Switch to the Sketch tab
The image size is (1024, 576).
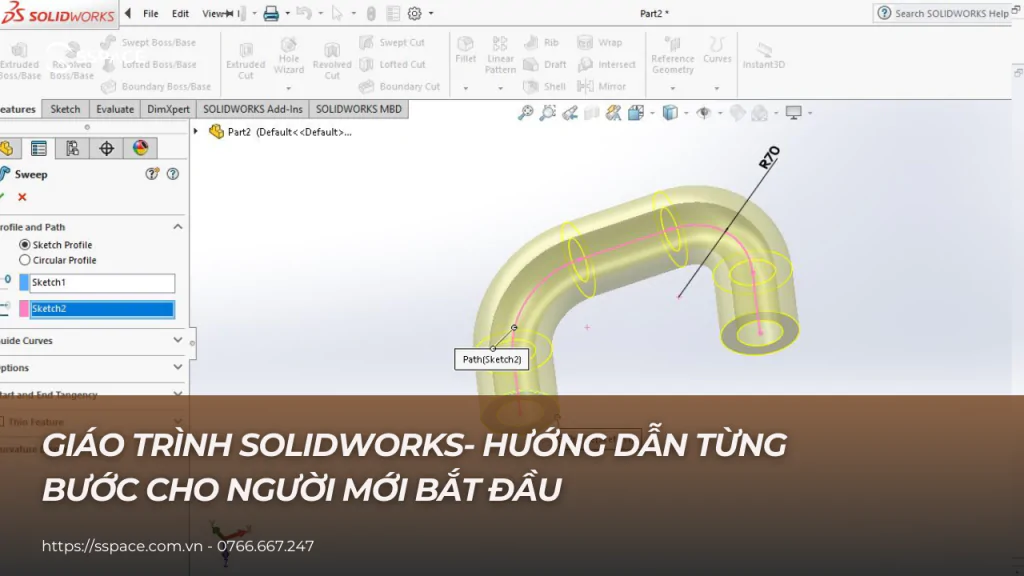[x=65, y=109]
